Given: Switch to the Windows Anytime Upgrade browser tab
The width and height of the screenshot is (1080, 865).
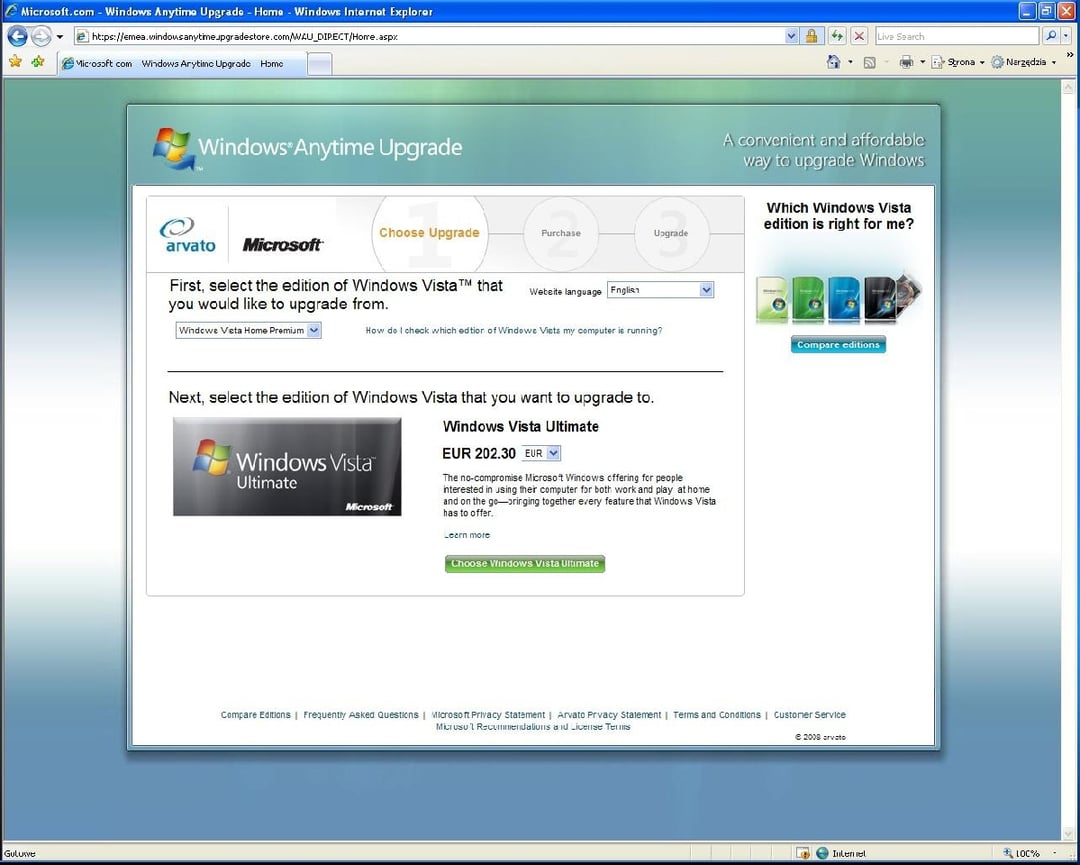Looking at the screenshot, I should click(180, 62).
